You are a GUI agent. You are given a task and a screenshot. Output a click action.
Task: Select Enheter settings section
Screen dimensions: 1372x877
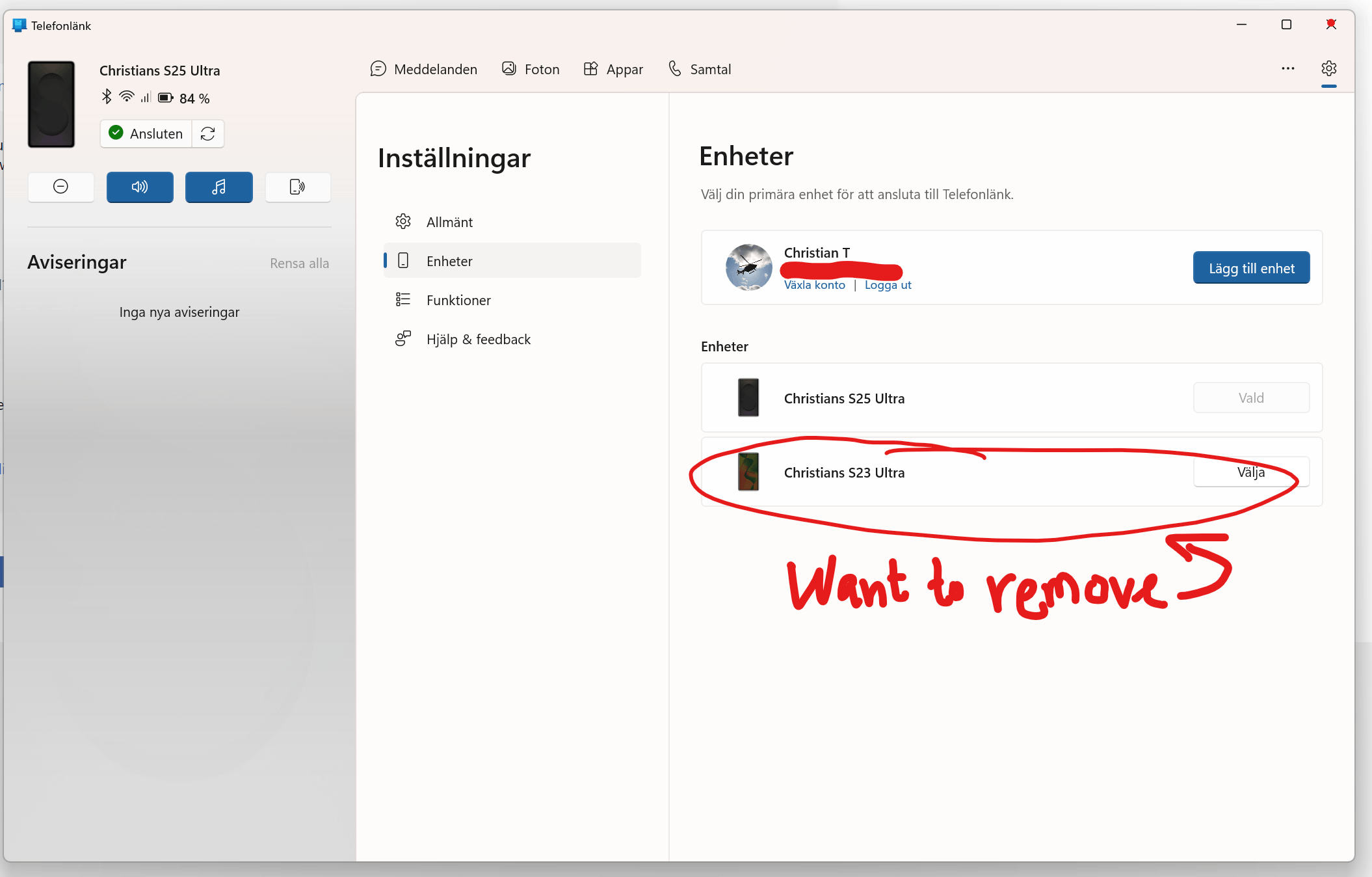[x=512, y=261]
